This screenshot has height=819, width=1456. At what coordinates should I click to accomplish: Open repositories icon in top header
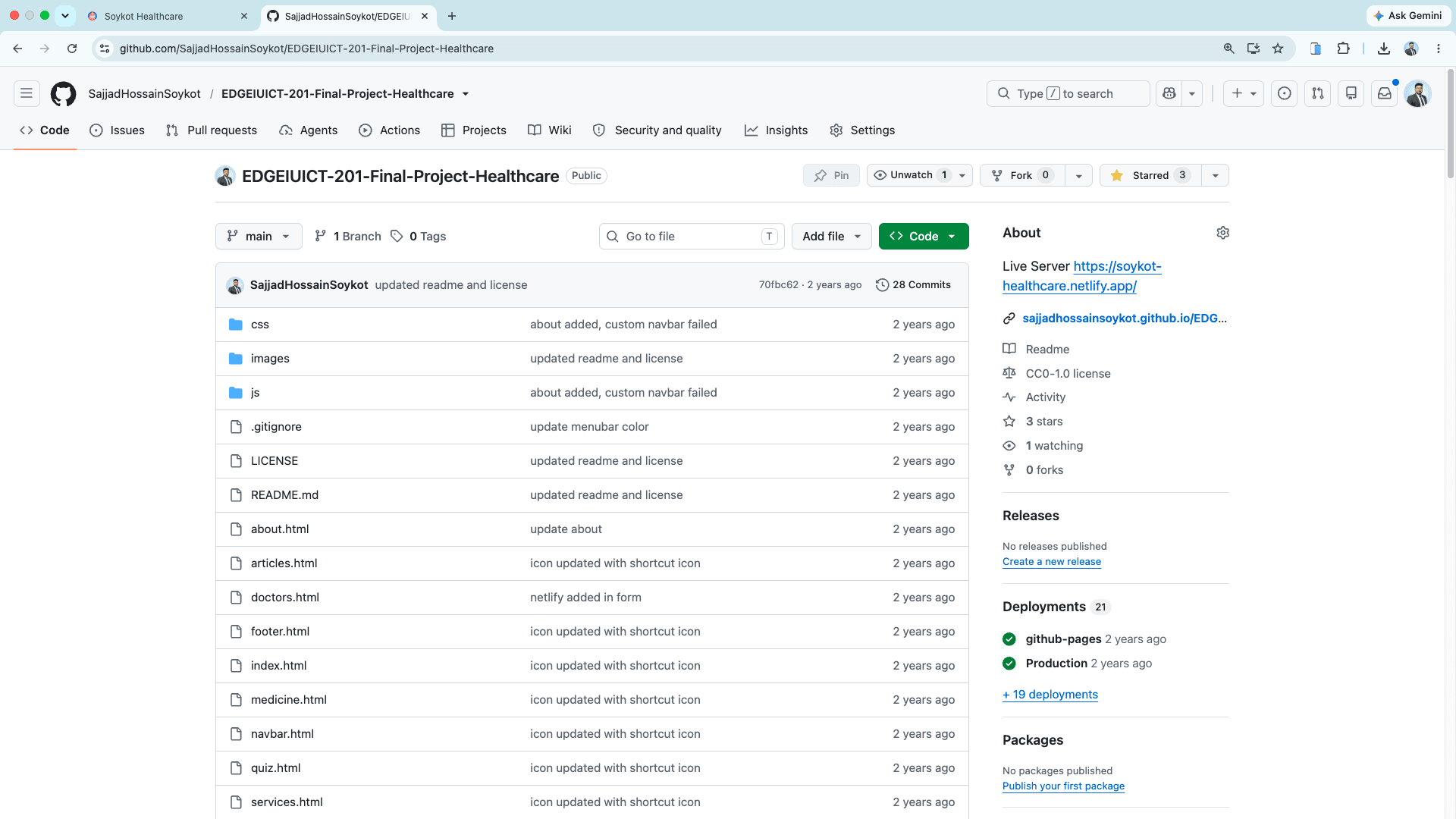click(x=1351, y=93)
